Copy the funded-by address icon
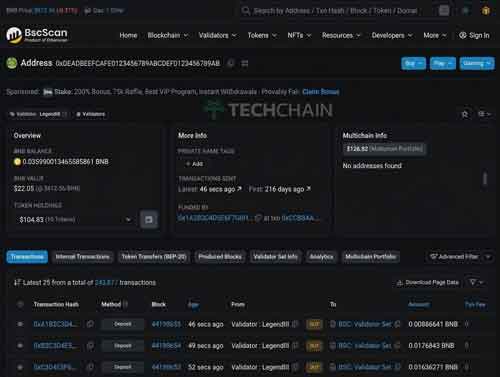500x377 pixels. point(258,218)
